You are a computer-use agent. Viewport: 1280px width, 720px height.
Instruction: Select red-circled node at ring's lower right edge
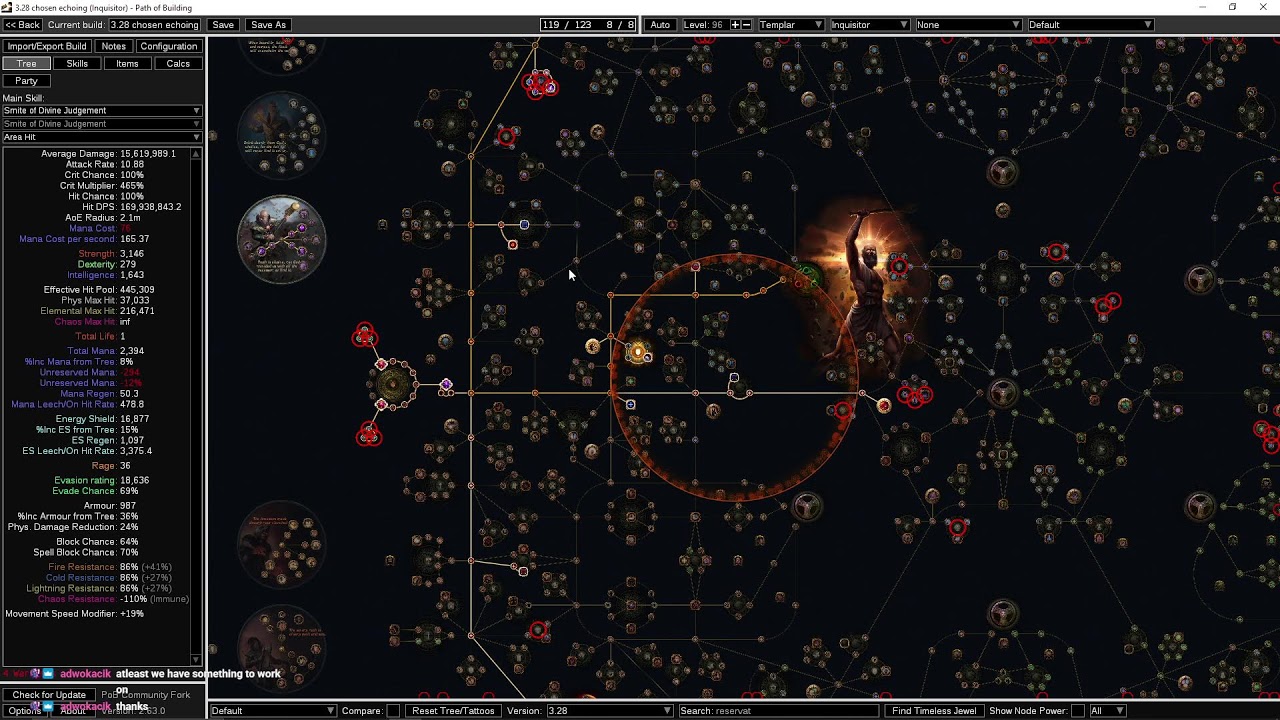[842, 410]
